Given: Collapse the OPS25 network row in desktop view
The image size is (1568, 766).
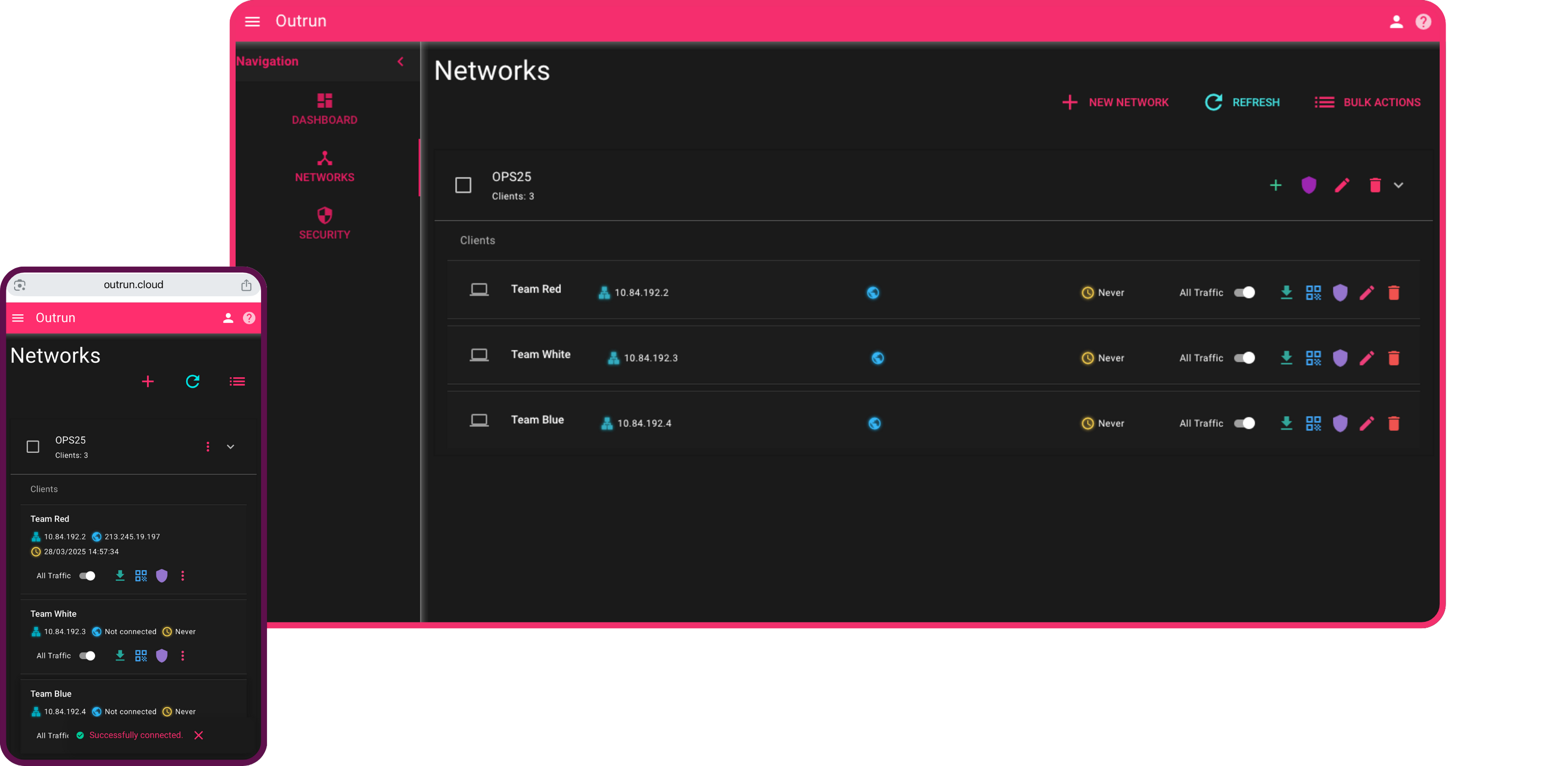Looking at the screenshot, I should pyautogui.click(x=1398, y=184).
